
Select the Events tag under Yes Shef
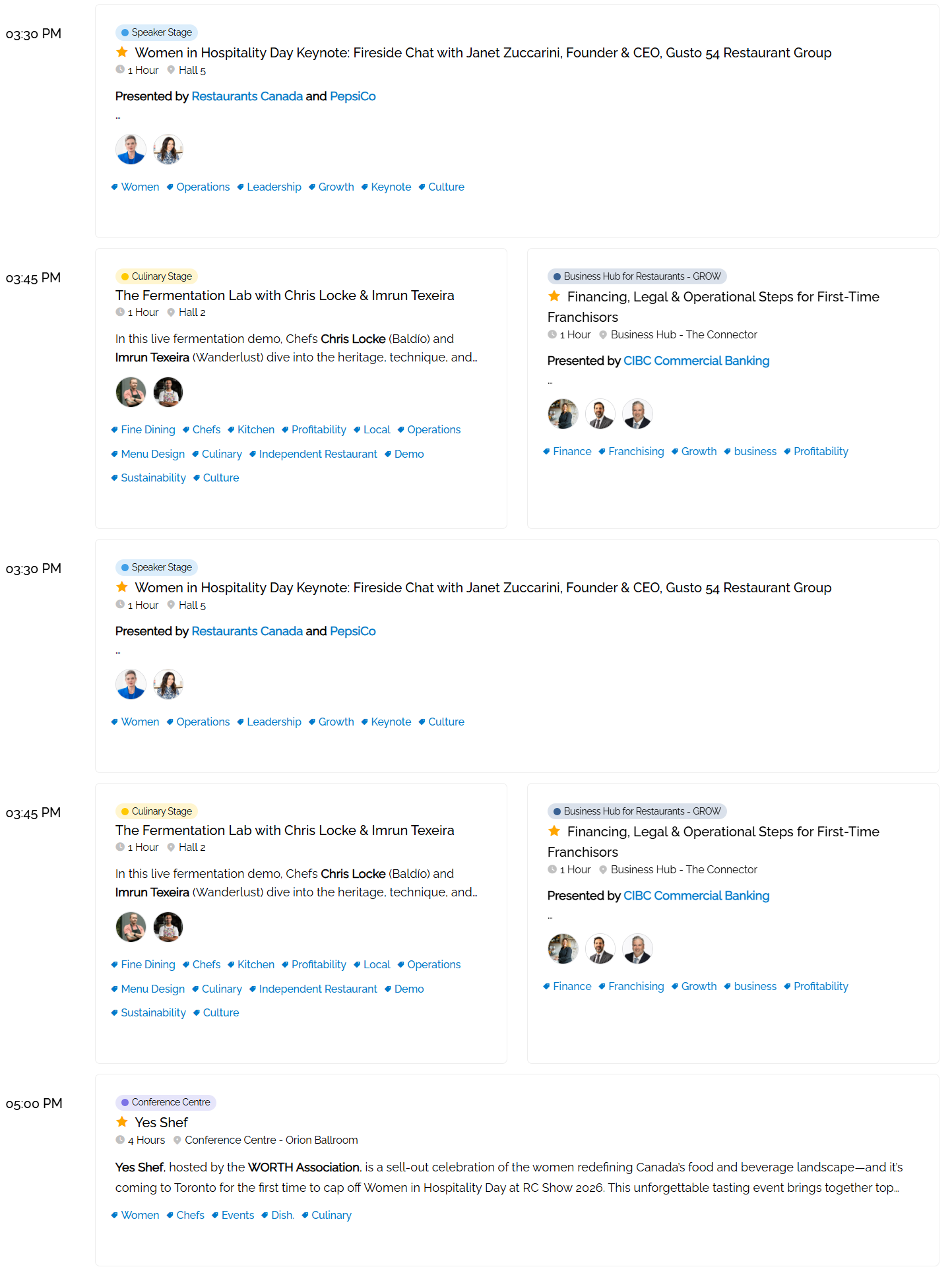pos(238,1215)
